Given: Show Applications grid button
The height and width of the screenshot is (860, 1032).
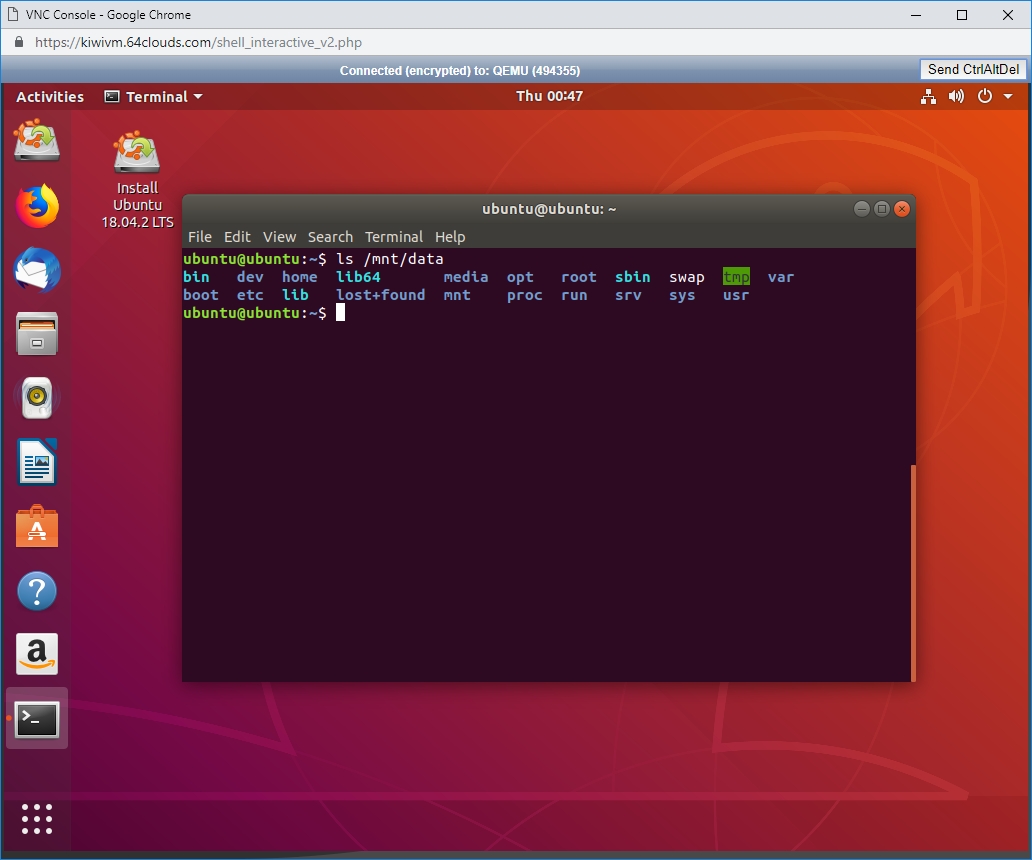Looking at the screenshot, I should pyautogui.click(x=37, y=818).
